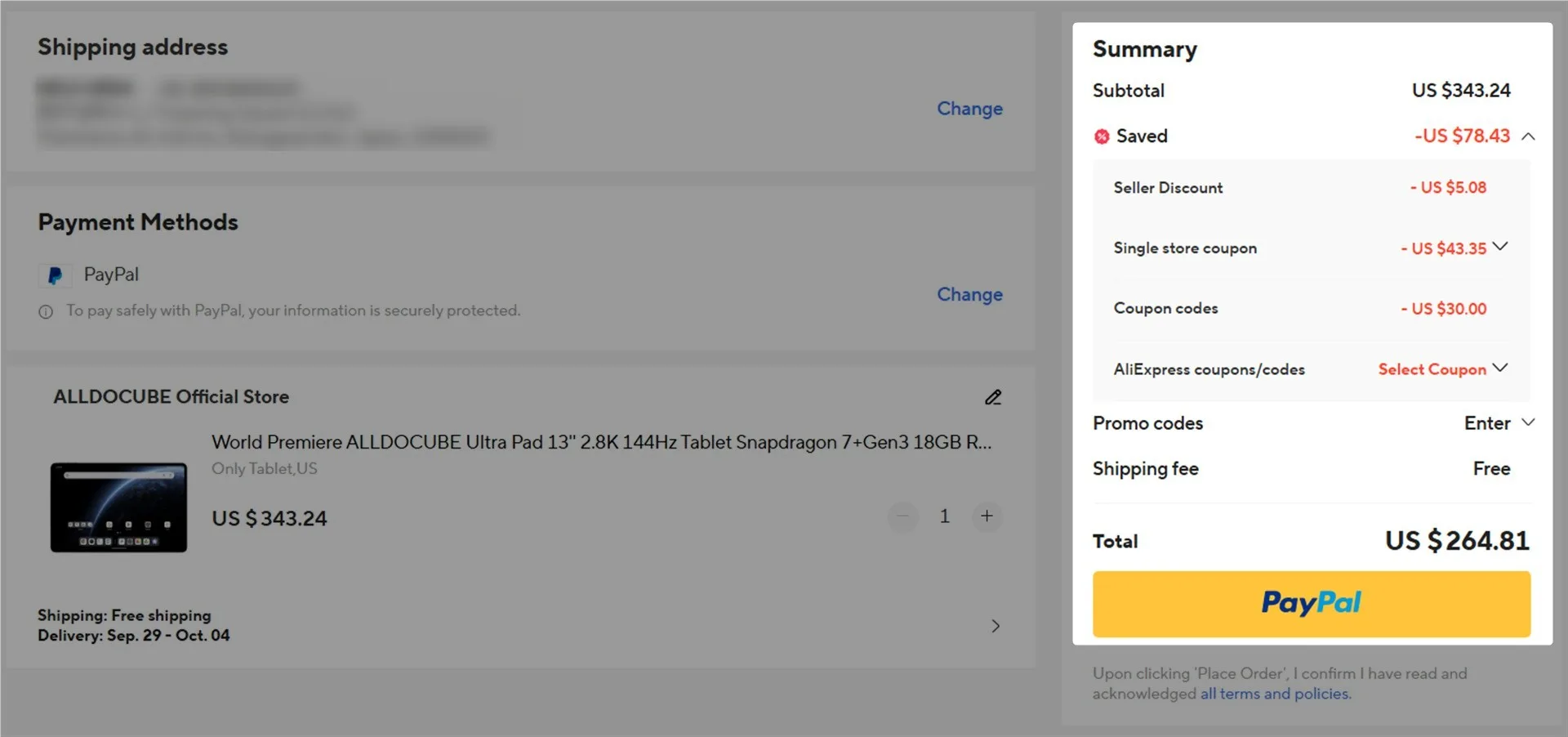Image resolution: width=1568 pixels, height=737 pixels.
Task: Click the Subtotal US $343.24 amount
Action: (1461, 91)
